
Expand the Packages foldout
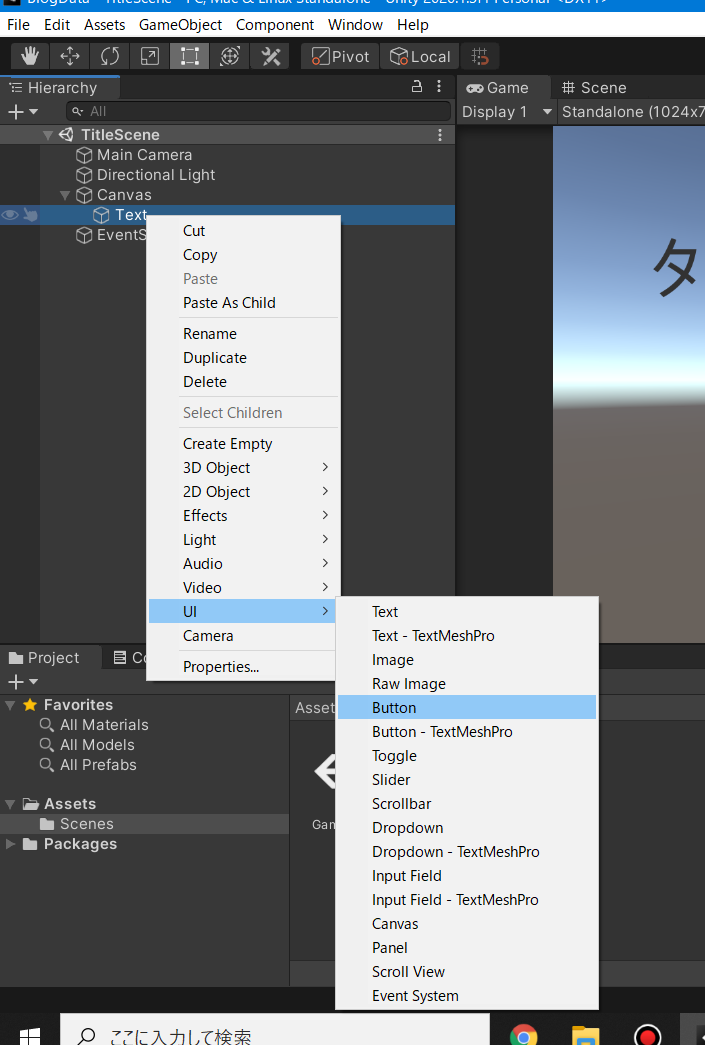pyautogui.click(x=10, y=844)
